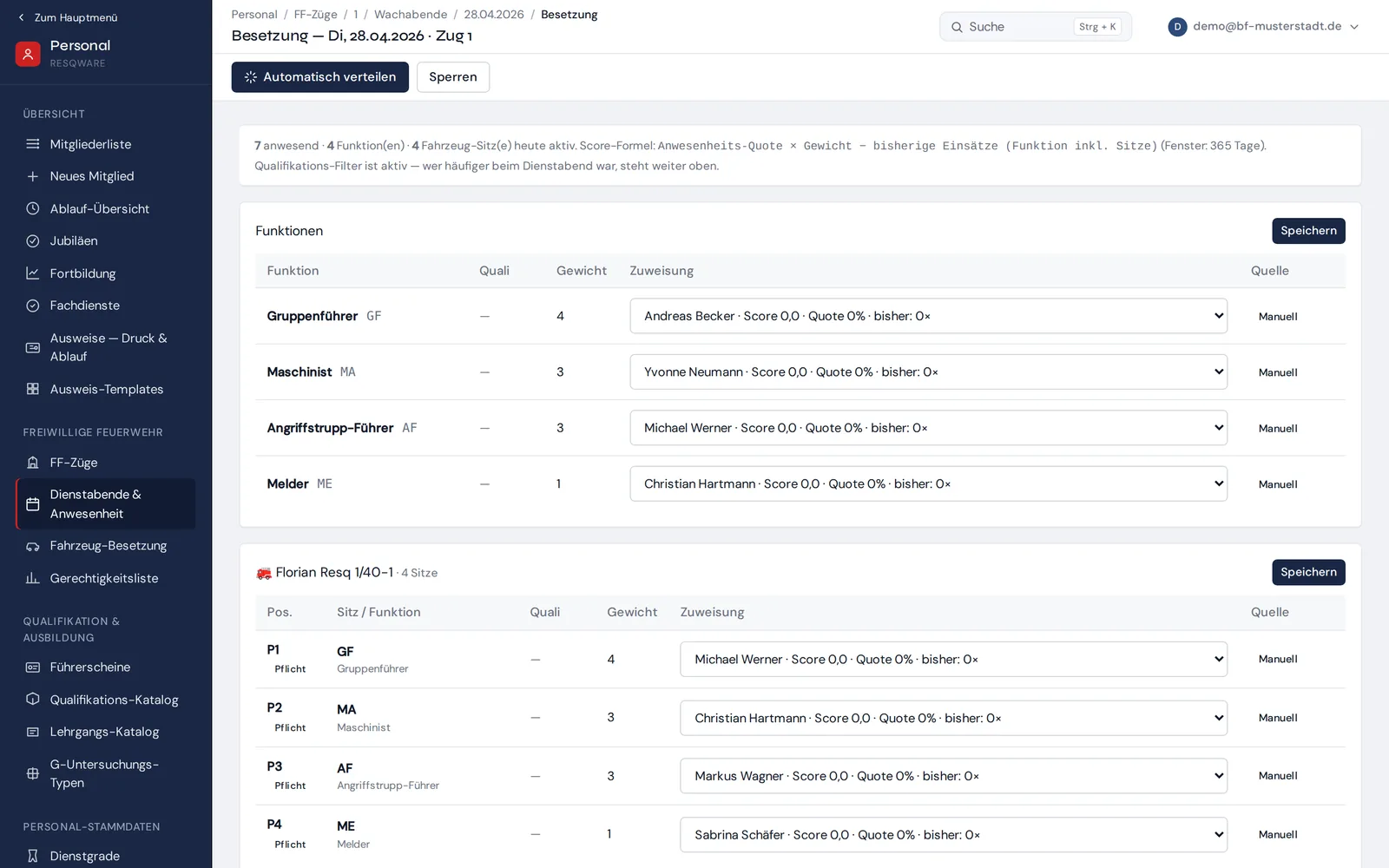Viewport: 1389px width, 868px height.
Task: Click the Jubiläen check-circle icon
Action: (x=33, y=241)
